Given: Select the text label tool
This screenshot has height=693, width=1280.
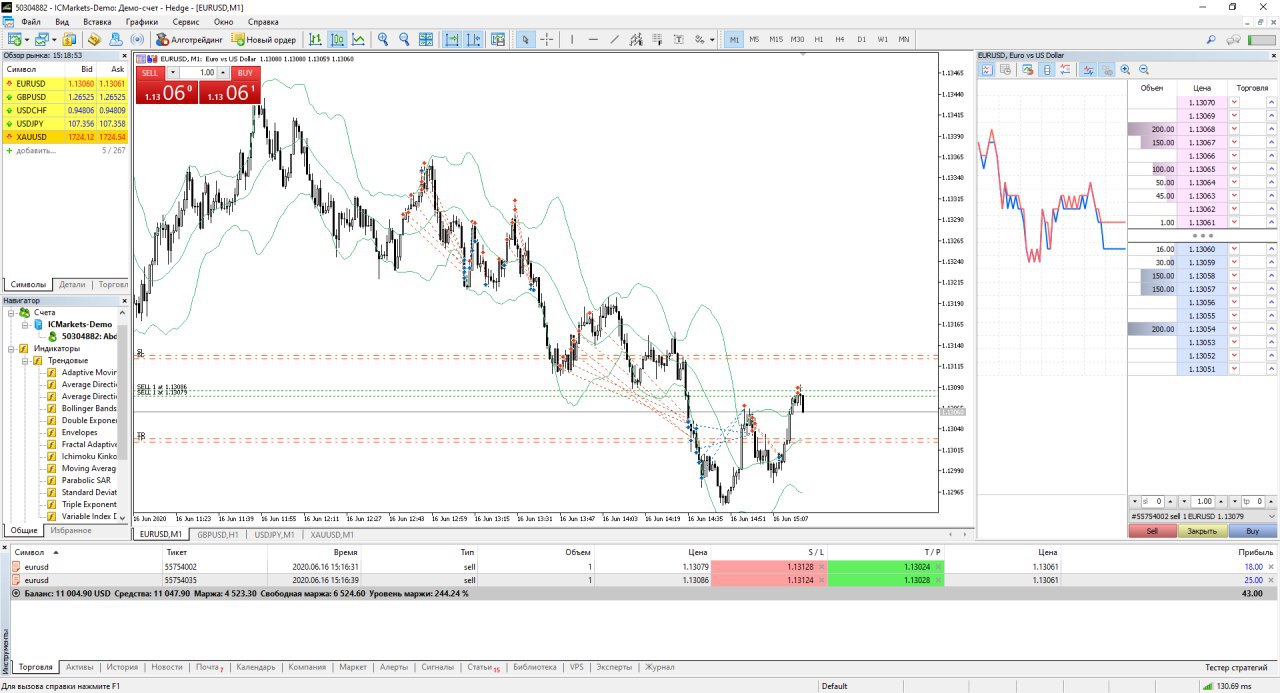Looking at the screenshot, I should (678, 40).
